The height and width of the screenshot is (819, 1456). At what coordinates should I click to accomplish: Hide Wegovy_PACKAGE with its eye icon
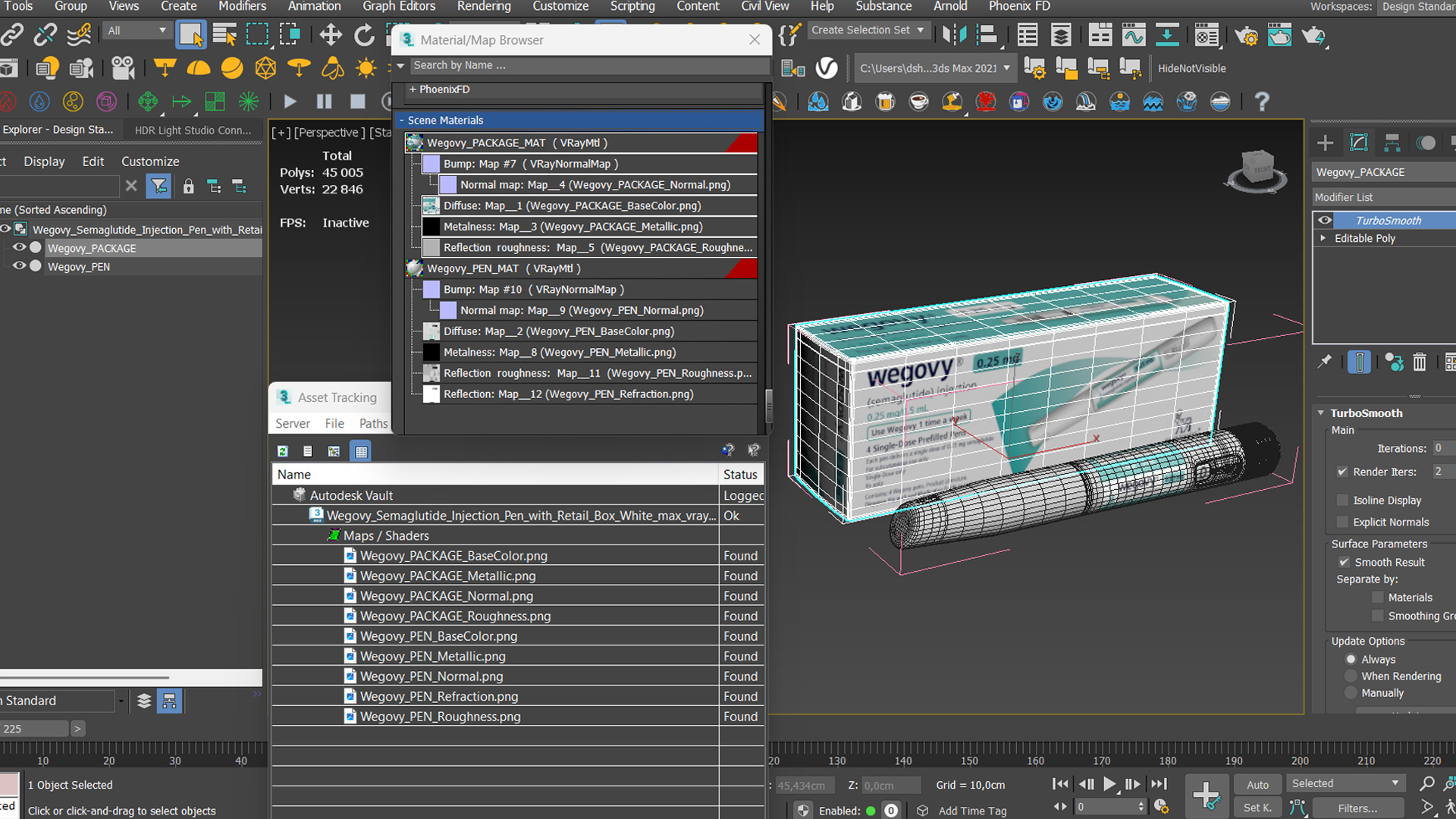[x=19, y=248]
